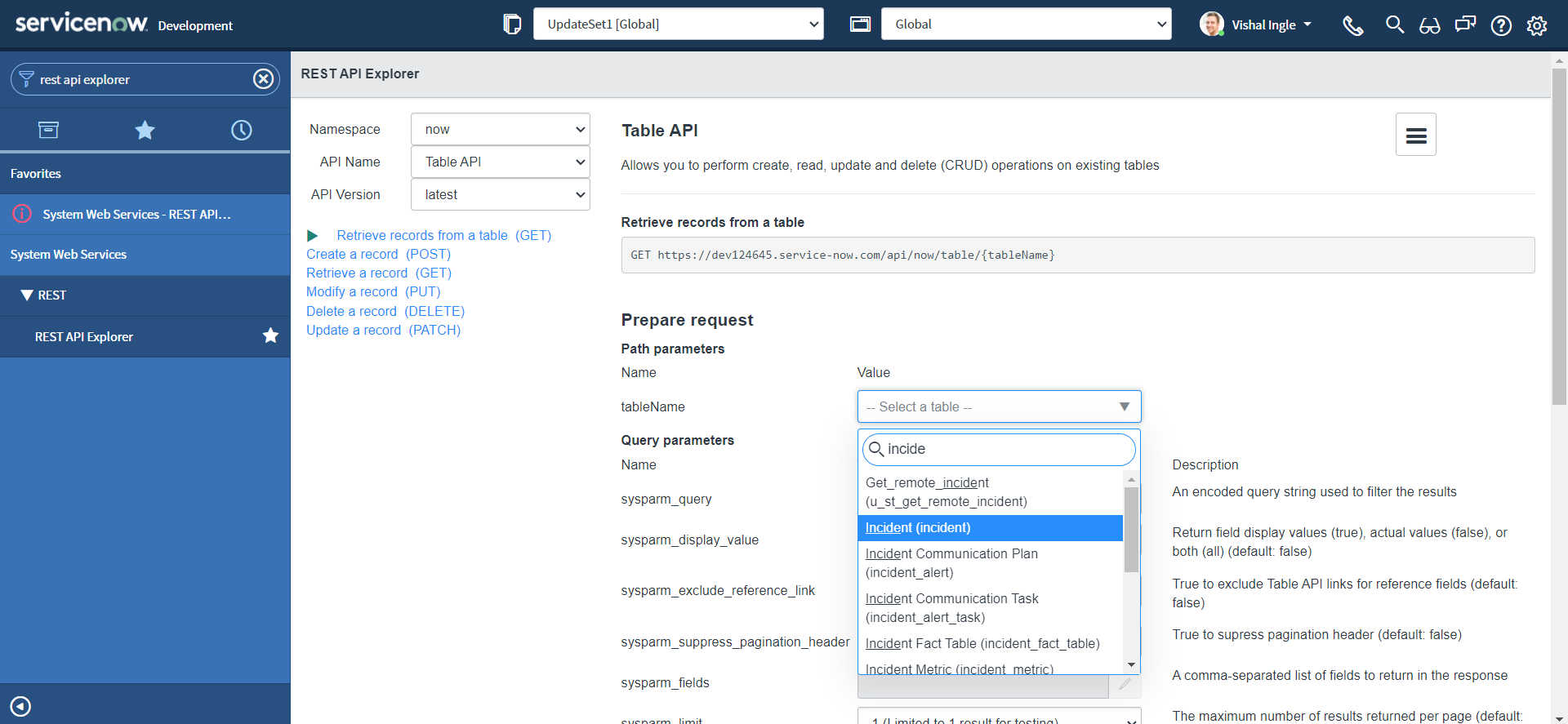This screenshot has height=724, width=1568.
Task: Select Incident Metric option
Action: click(x=991, y=668)
